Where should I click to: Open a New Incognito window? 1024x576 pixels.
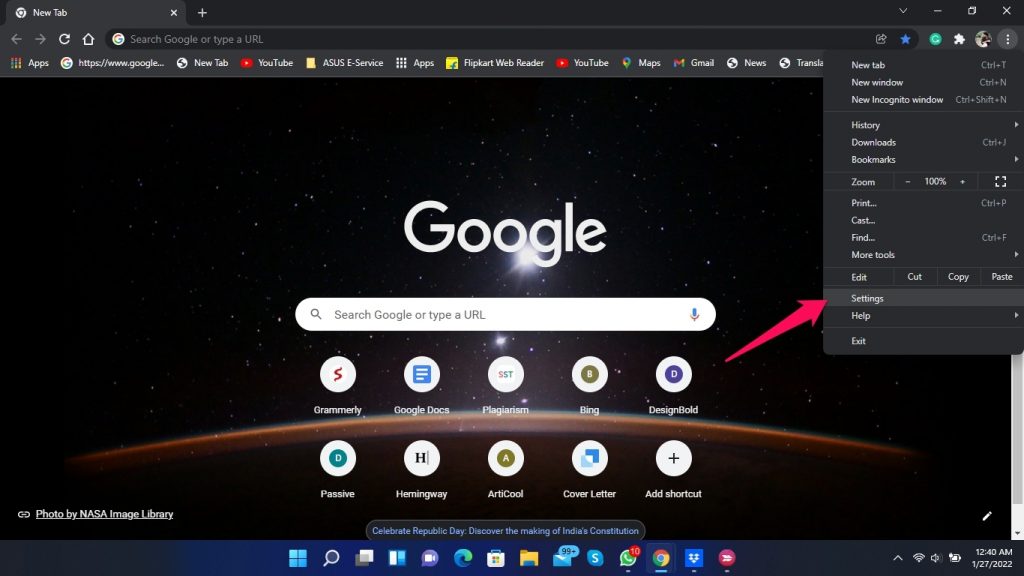point(923,99)
